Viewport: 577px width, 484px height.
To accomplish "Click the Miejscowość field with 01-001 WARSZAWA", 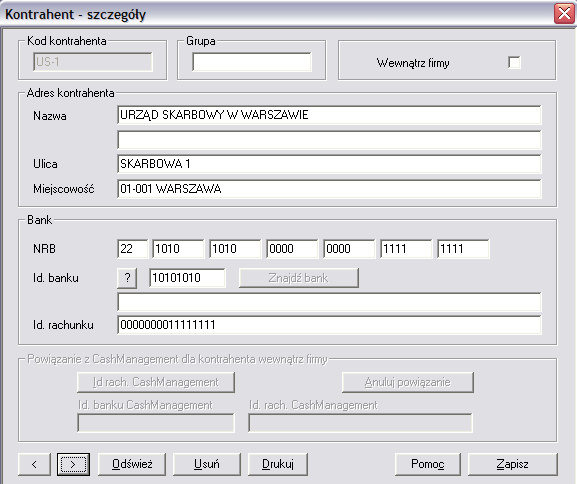I will pyautogui.click(x=329, y=189).
